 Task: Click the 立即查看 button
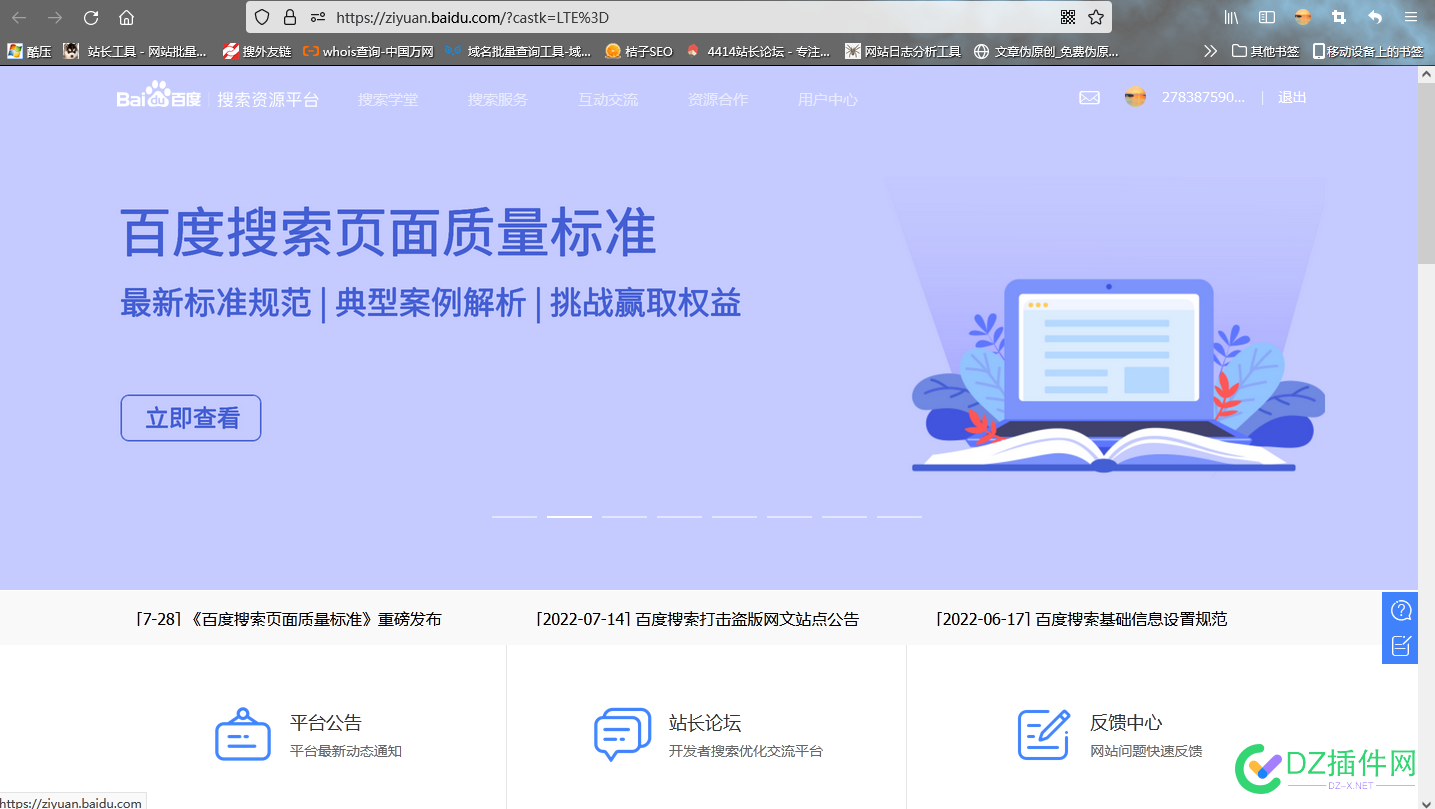(x=191, y=418)
